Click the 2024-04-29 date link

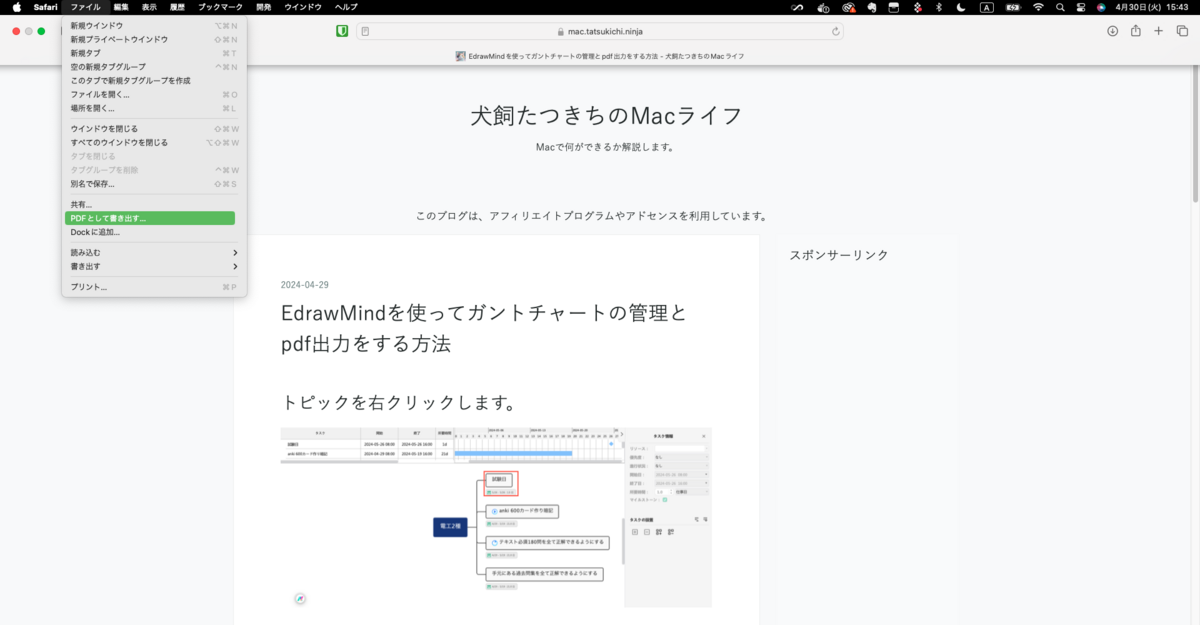[305, 284]
